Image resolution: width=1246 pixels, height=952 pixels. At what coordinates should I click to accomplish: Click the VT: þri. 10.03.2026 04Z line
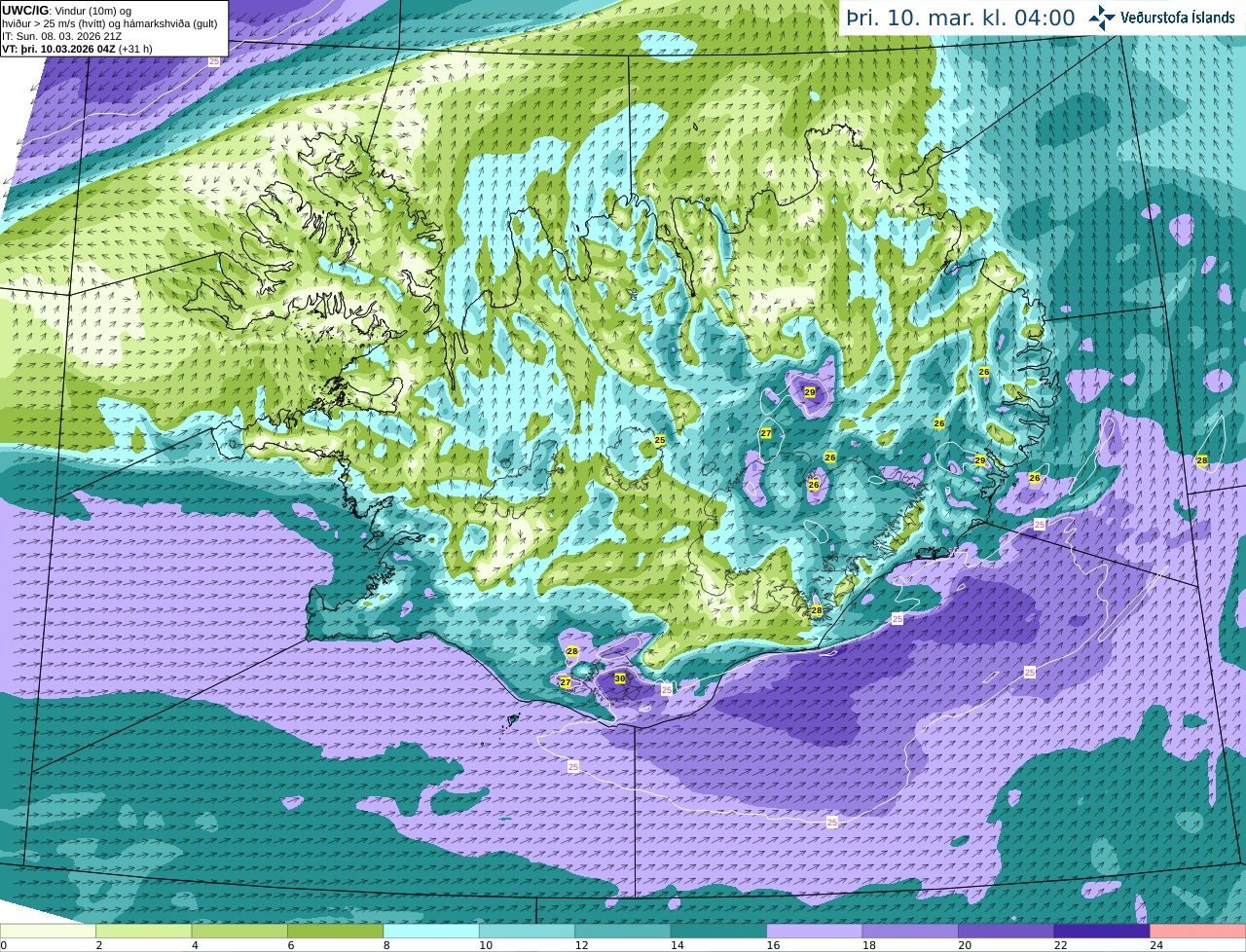click(x=77, y=49)
